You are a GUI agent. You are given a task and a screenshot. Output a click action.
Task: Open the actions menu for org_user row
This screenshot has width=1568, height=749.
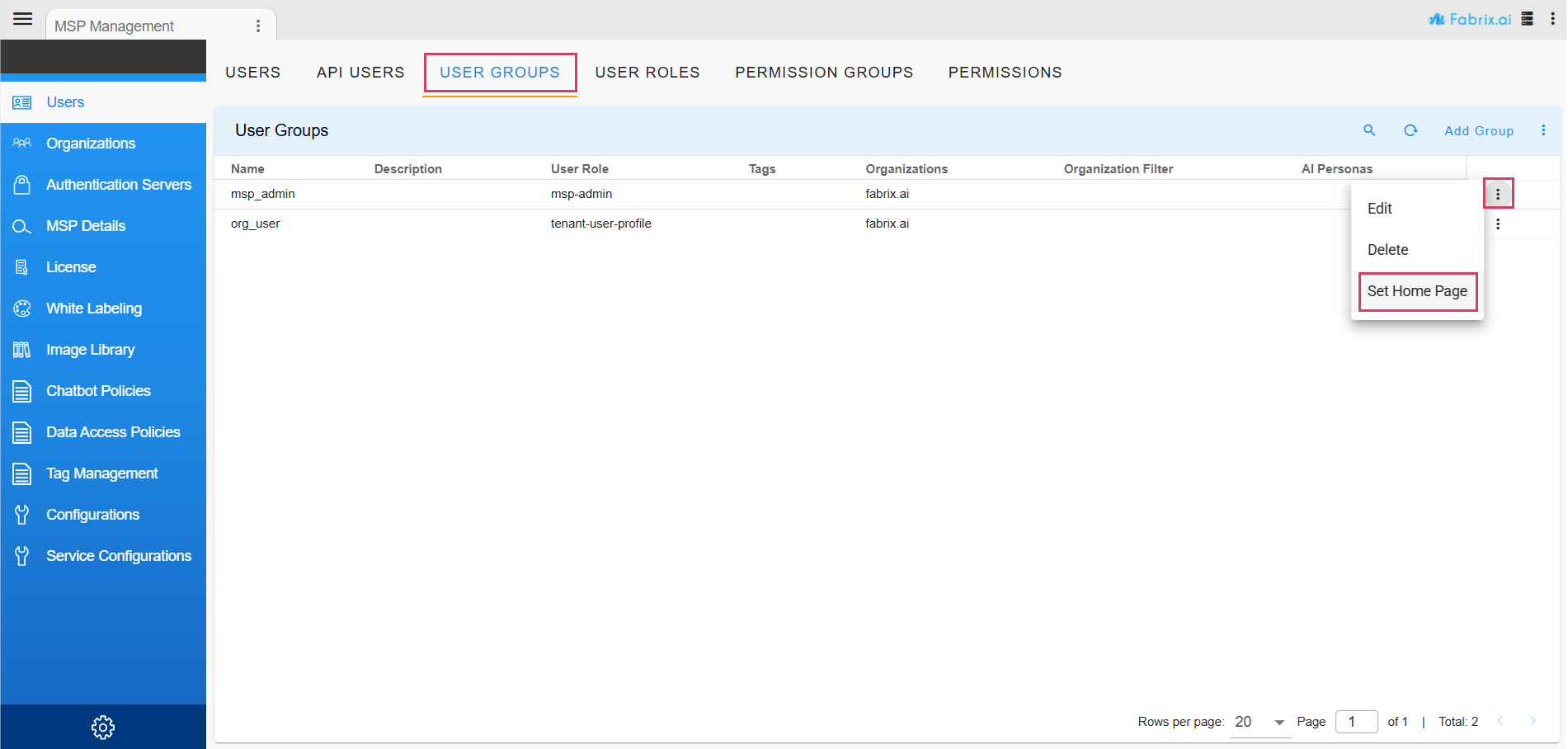pyautogui.click(x=1498, y=224)
